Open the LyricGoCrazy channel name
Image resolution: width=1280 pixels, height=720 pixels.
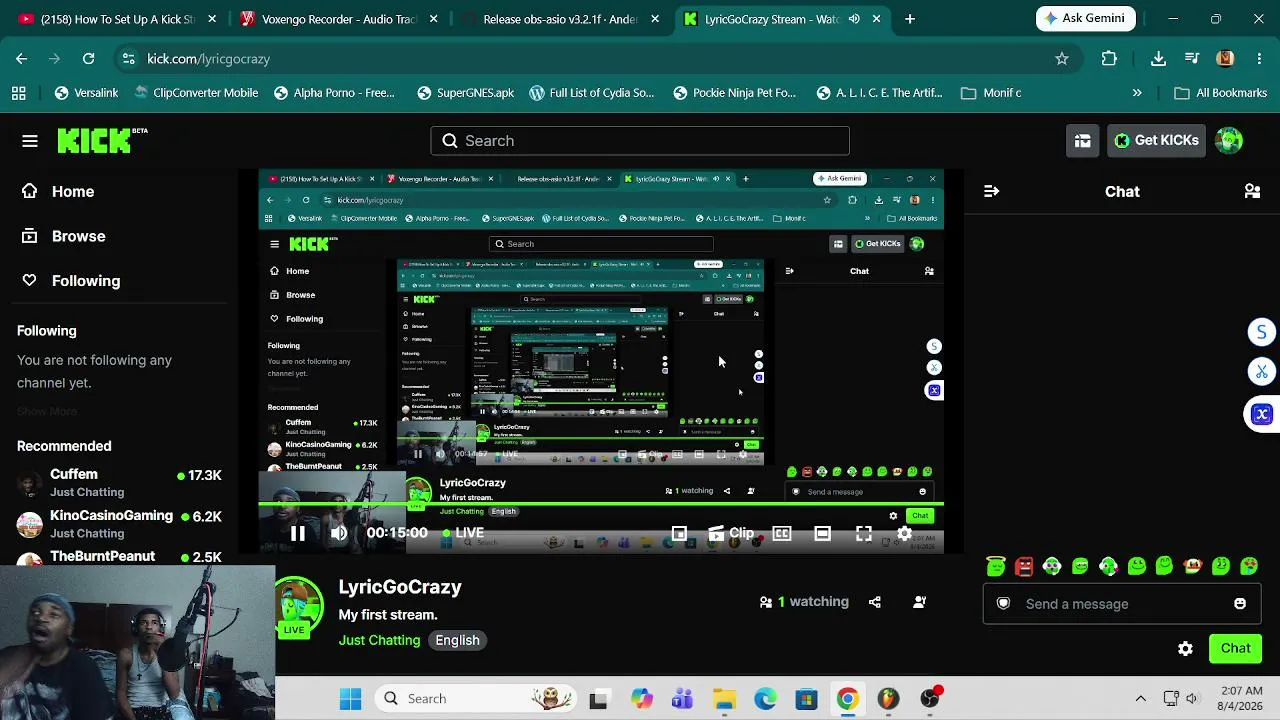[400, 587]
